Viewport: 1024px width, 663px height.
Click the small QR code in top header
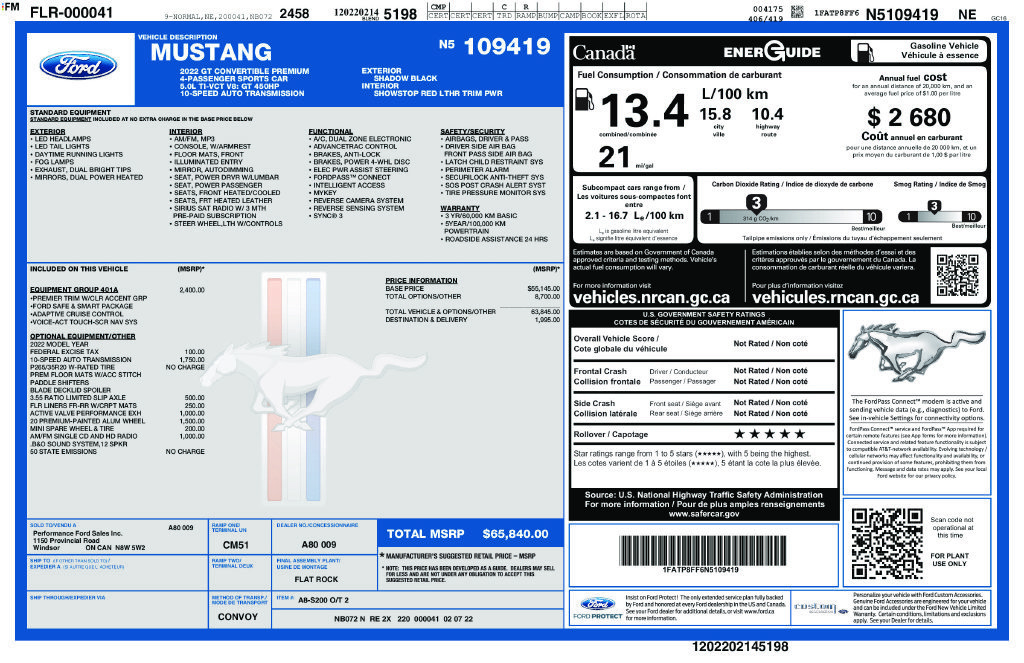797,12
